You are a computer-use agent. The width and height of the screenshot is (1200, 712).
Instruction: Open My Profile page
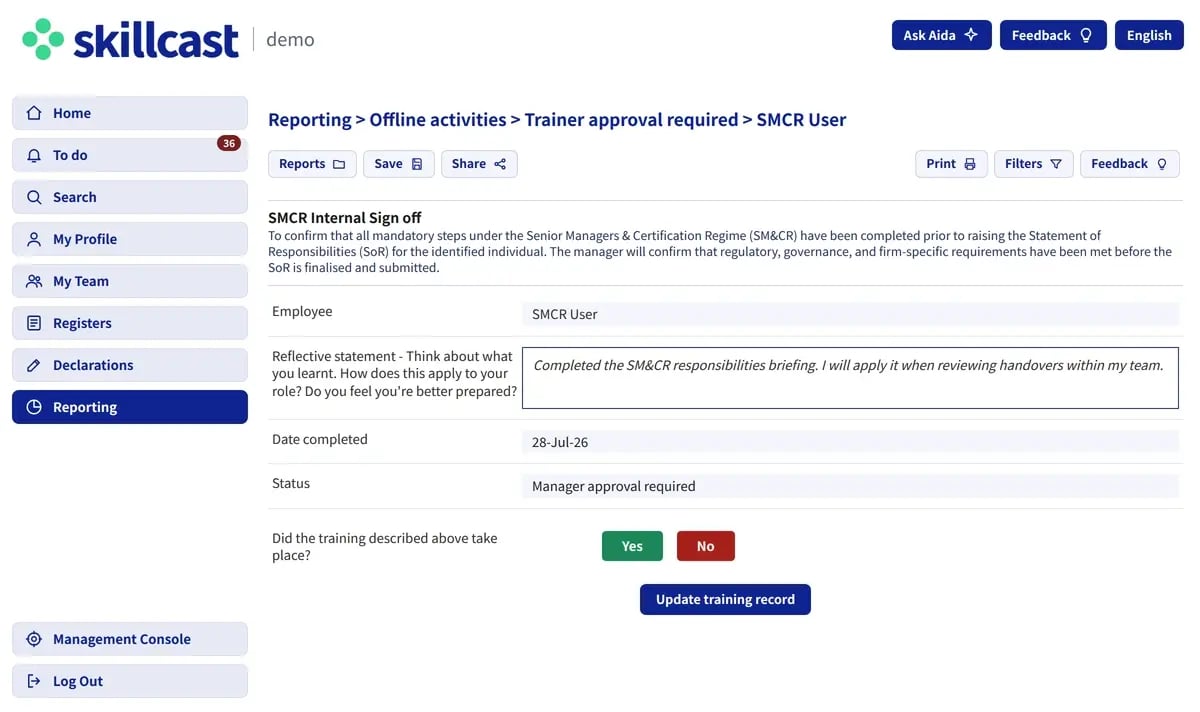click(x=130, y=239)
